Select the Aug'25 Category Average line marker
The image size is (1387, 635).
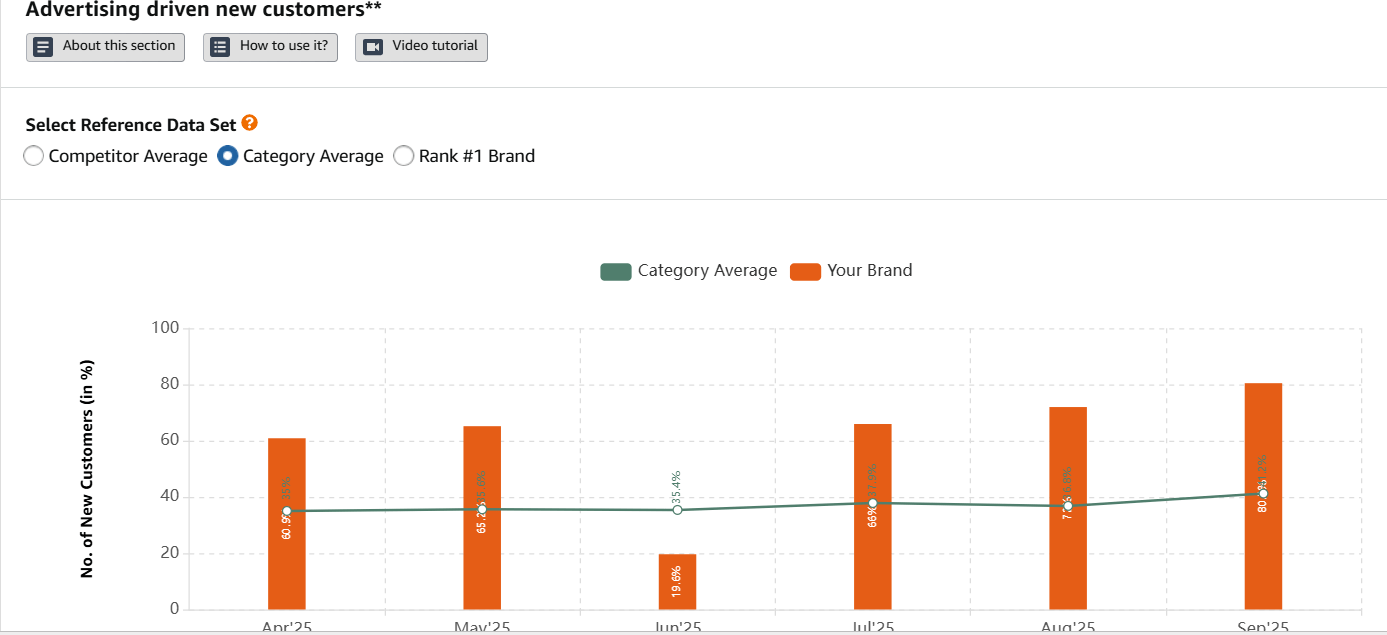click(x=1068, y=506)
